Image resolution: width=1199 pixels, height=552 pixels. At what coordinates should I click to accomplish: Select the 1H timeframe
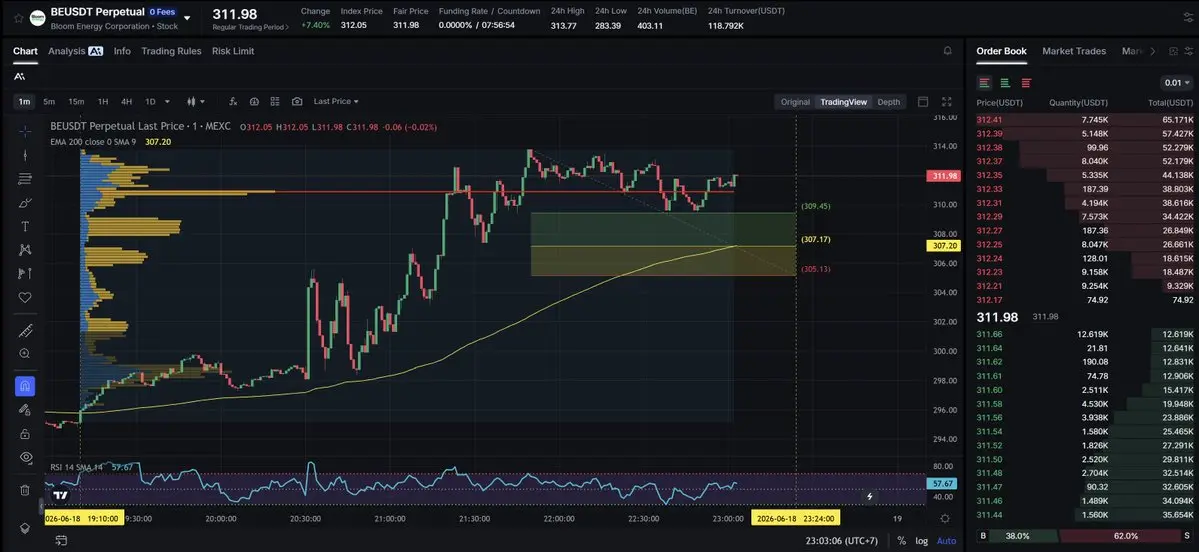(x=102, y=102)
